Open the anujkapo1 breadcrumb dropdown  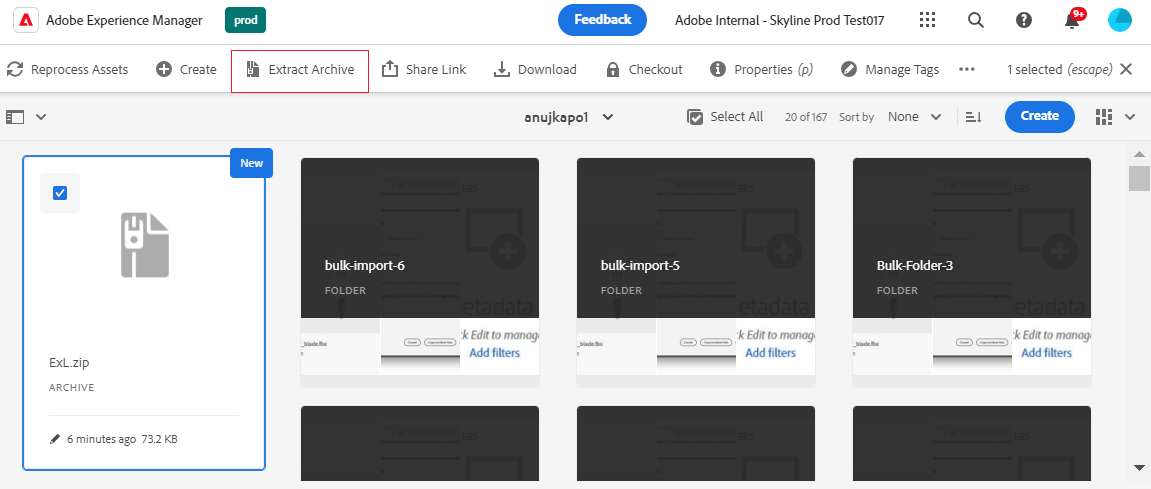(570, 117)
